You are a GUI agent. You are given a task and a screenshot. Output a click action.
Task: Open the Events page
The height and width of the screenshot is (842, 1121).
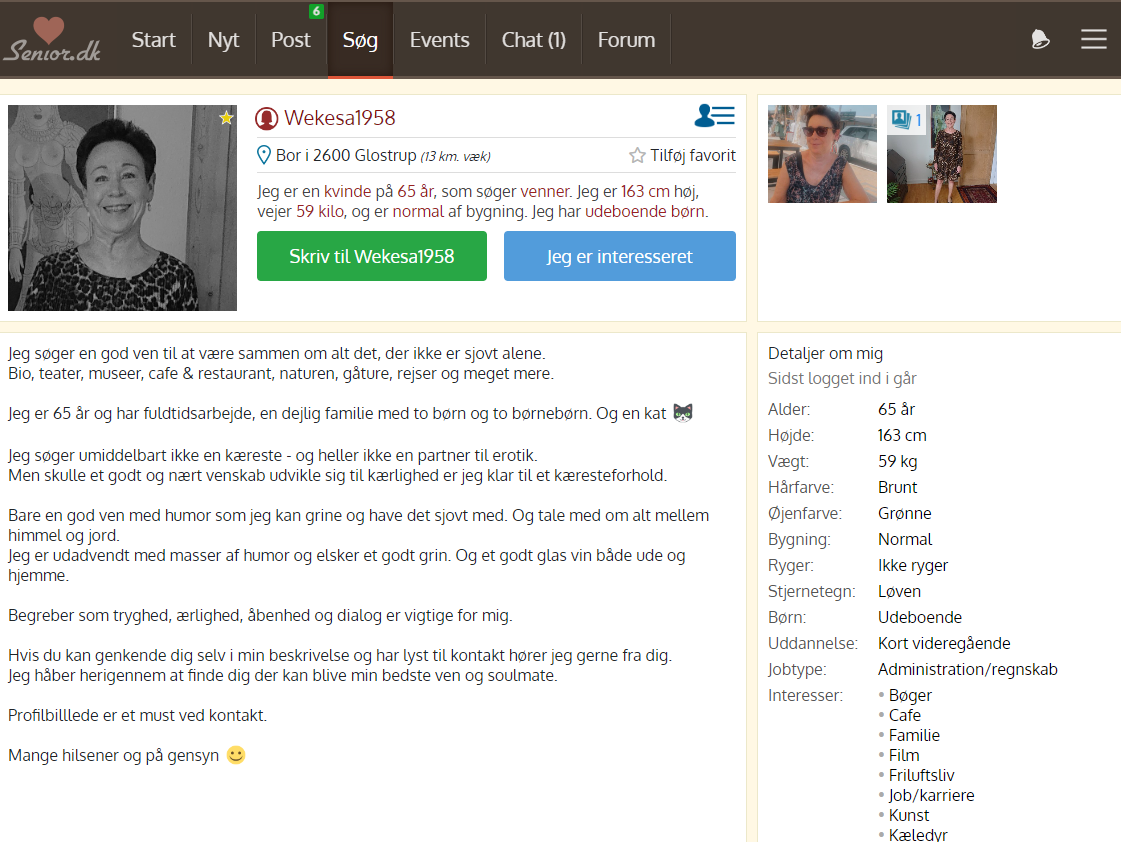pyautogui.click(x=439, y=40)
